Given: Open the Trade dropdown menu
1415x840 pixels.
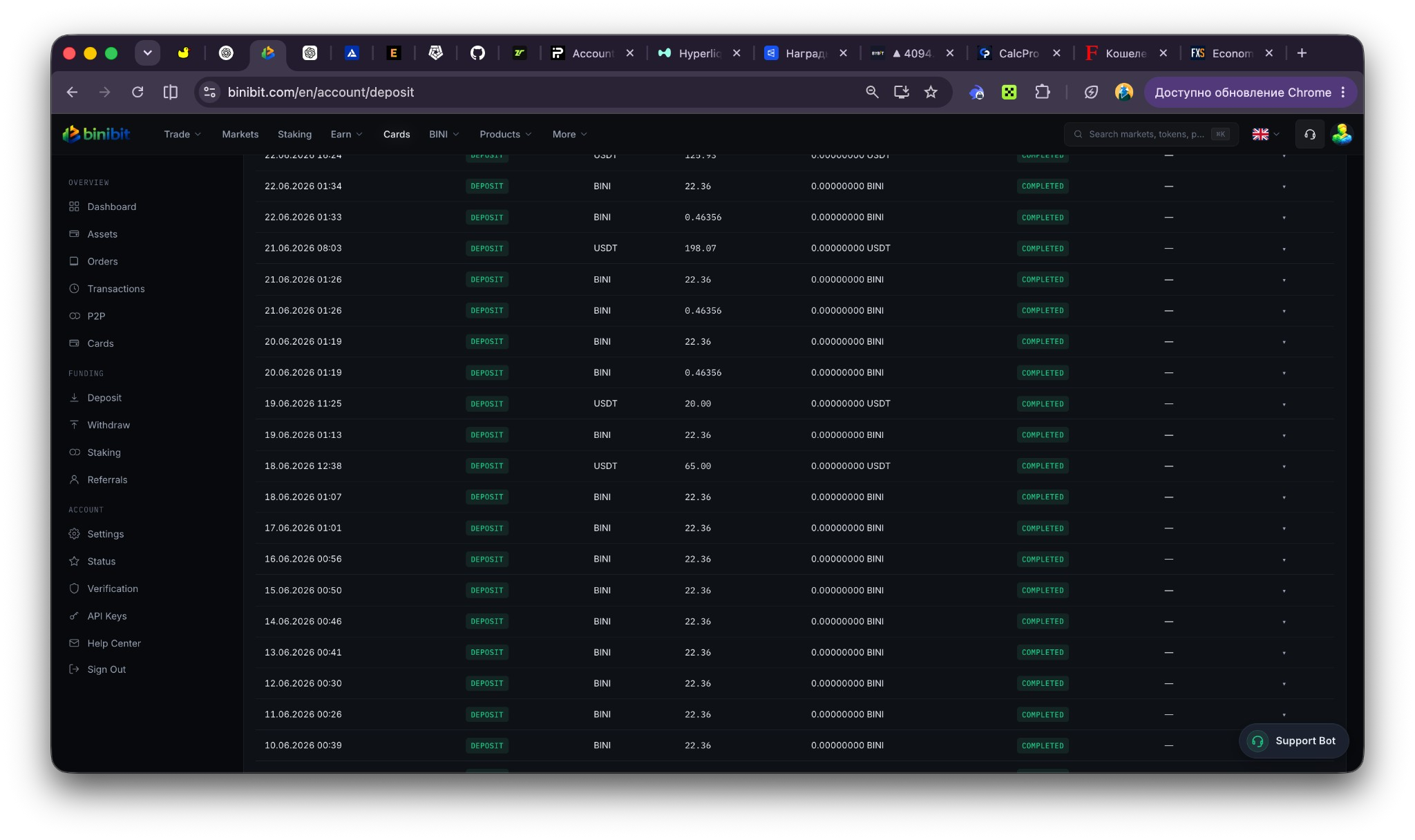Looking at the screenshot, I should pyautogui.click(x=182, y=134).
